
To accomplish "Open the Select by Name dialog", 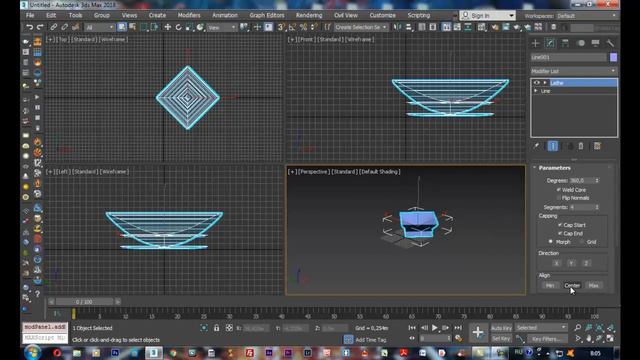I will (x=133, y=27).
